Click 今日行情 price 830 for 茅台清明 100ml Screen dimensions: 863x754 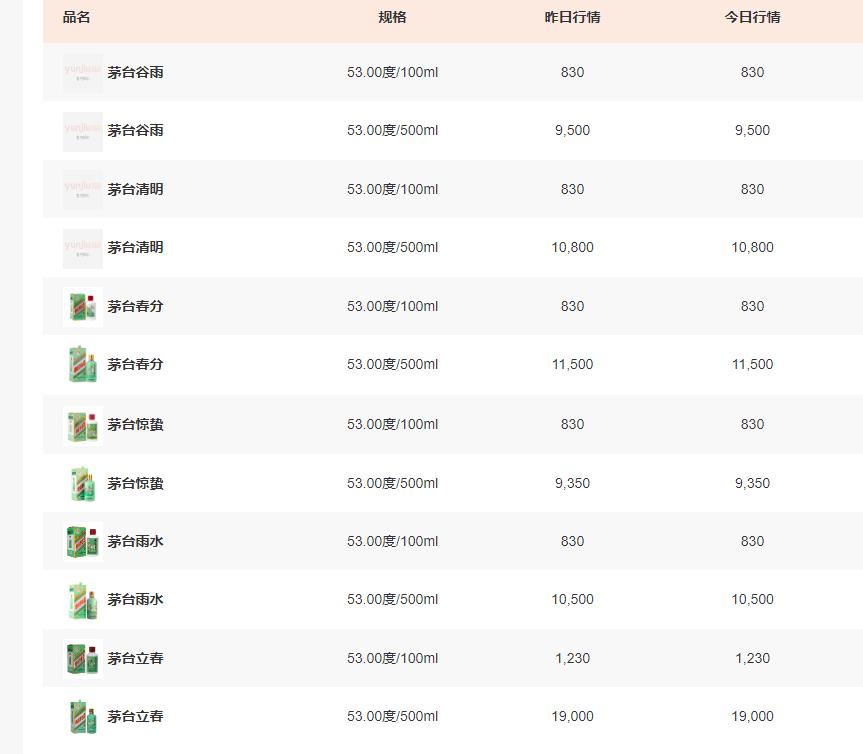[x=752, y=189]
